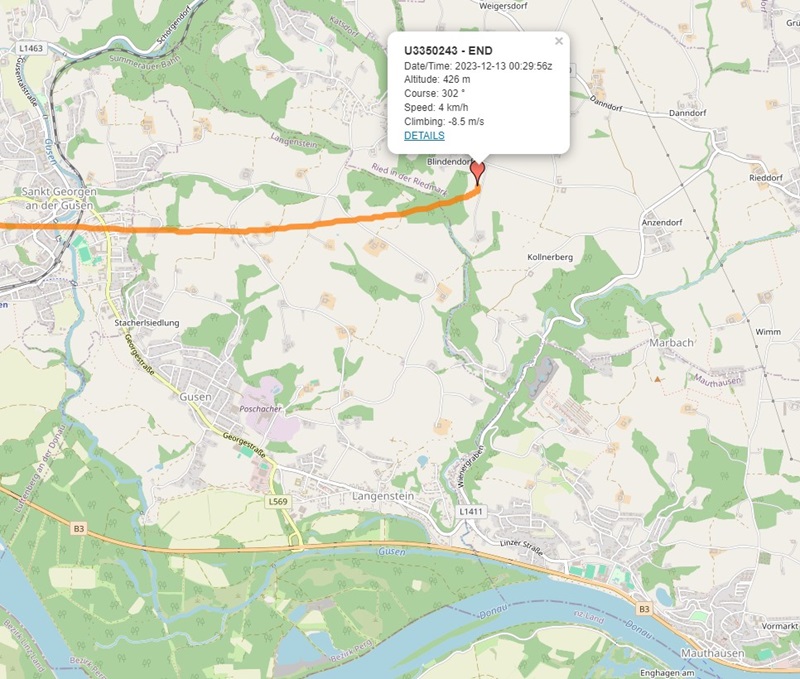Select the Gusen town label
The width and height of the screenshot is (800, 679).
click(x=195, y=396)
